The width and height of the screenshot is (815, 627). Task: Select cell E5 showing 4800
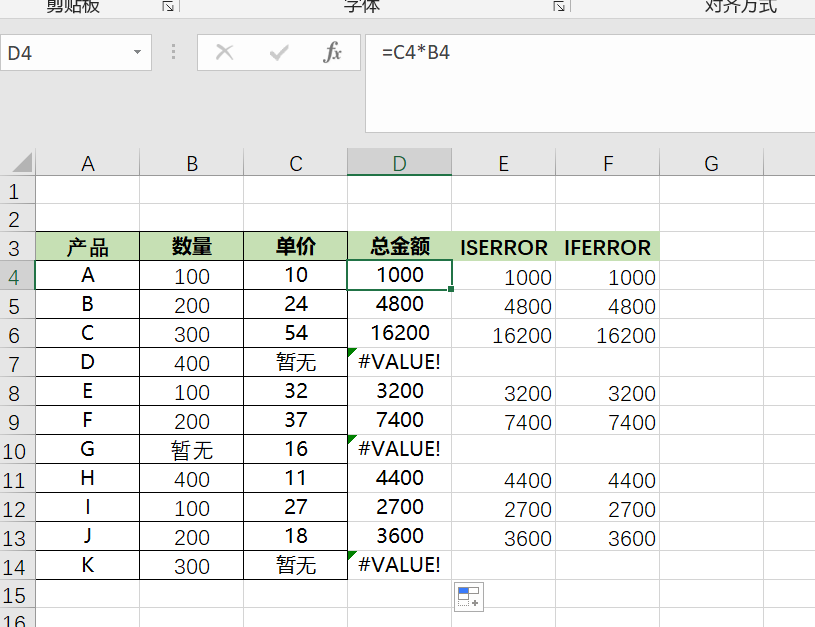click(504, 304)
